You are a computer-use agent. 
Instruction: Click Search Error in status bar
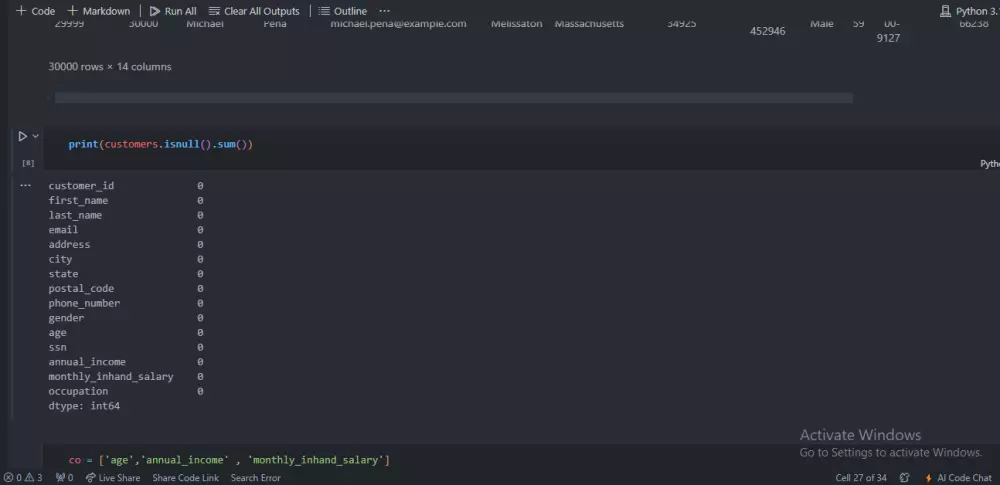click(255, 477)
